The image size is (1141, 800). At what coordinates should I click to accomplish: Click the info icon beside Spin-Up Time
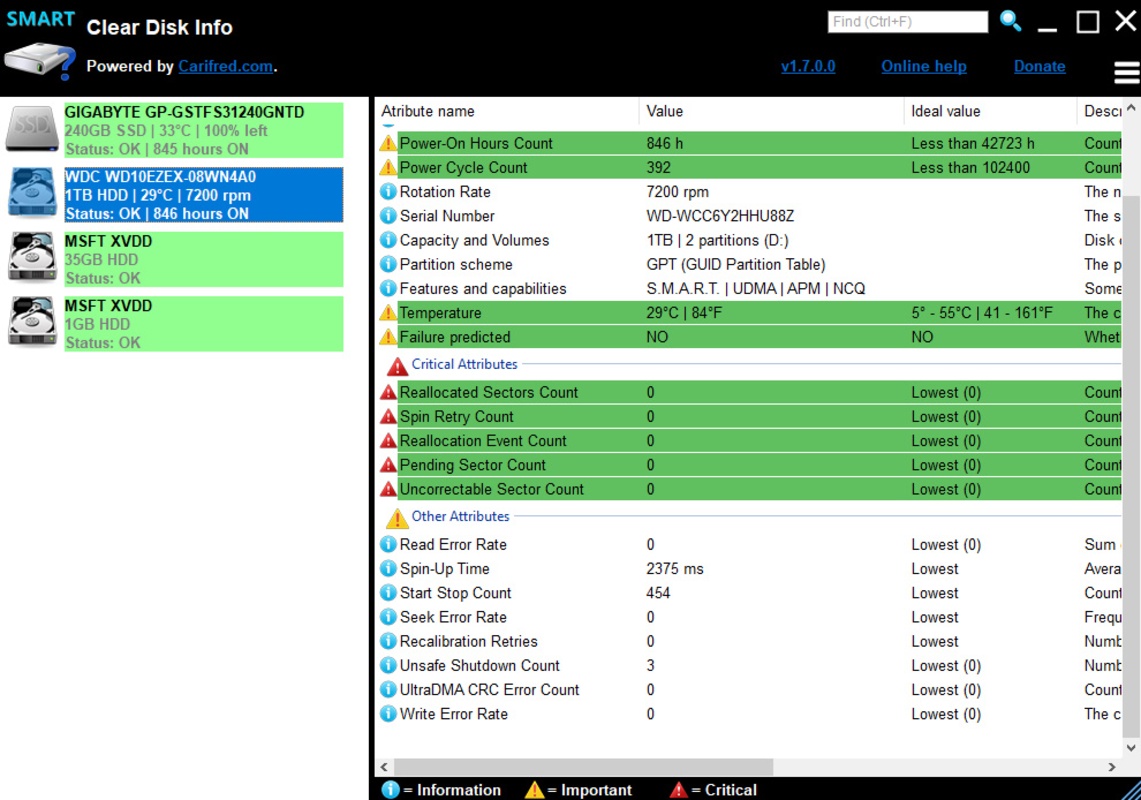(389, 569)
